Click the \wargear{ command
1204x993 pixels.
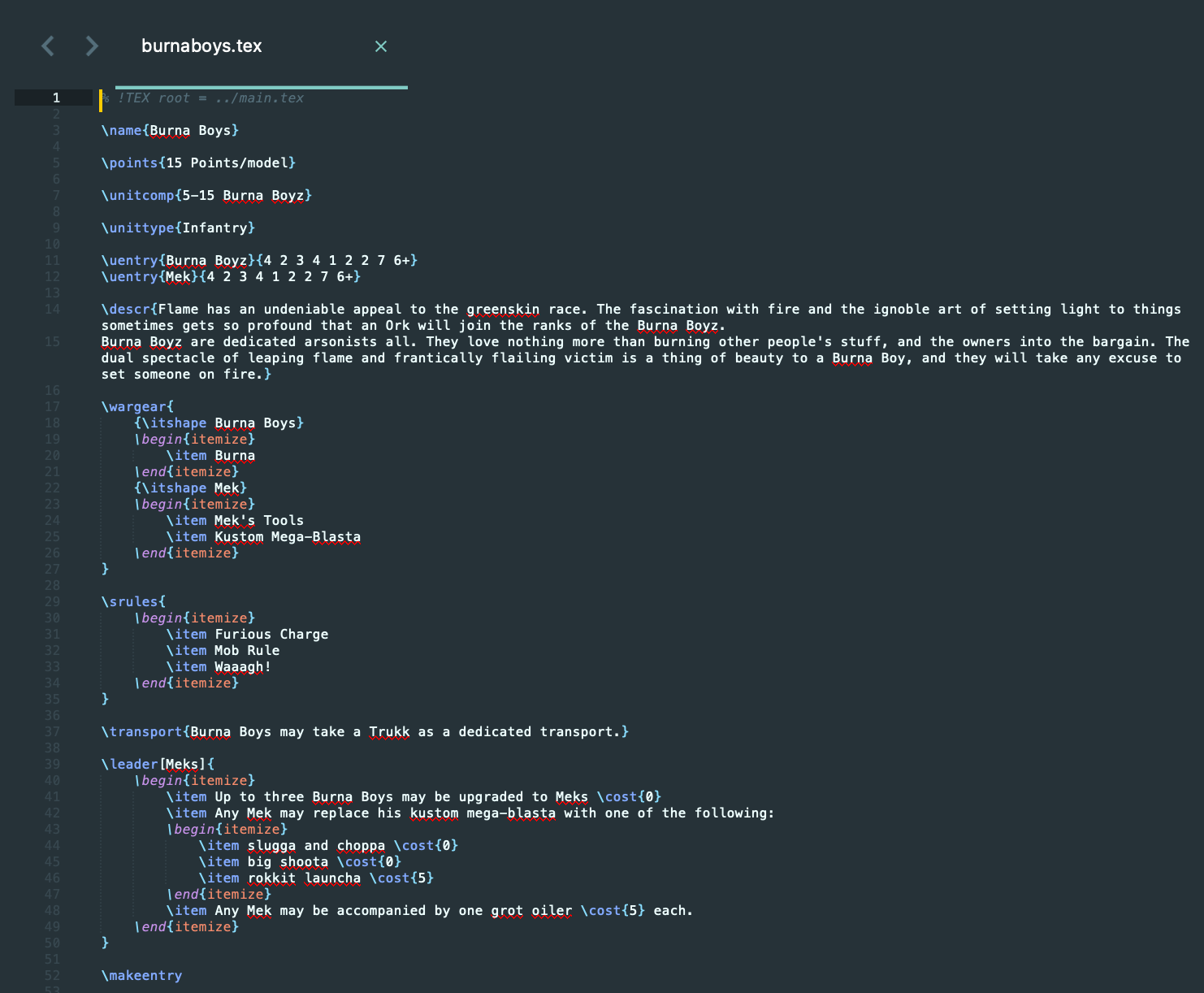click(137, 407)
